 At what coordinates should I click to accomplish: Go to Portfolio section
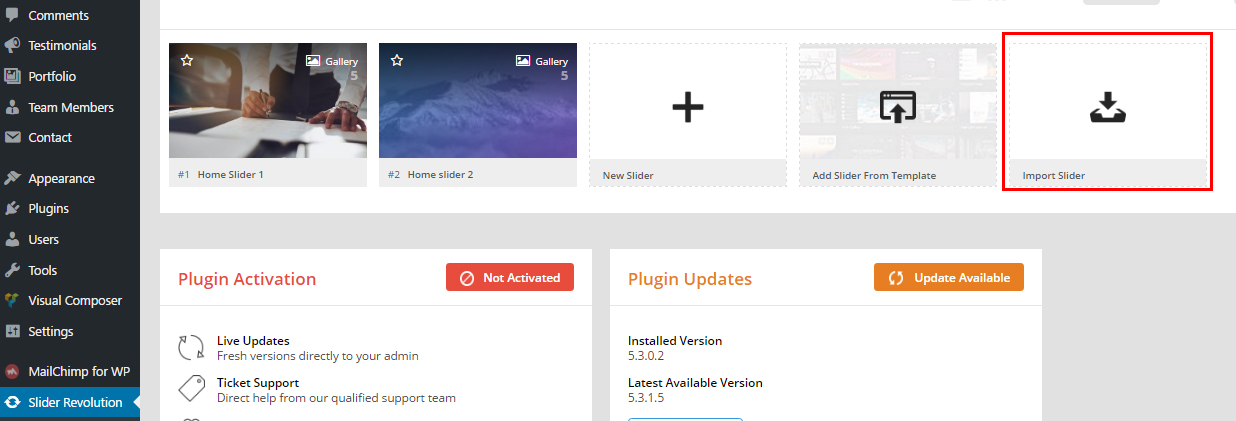(52, 77)
